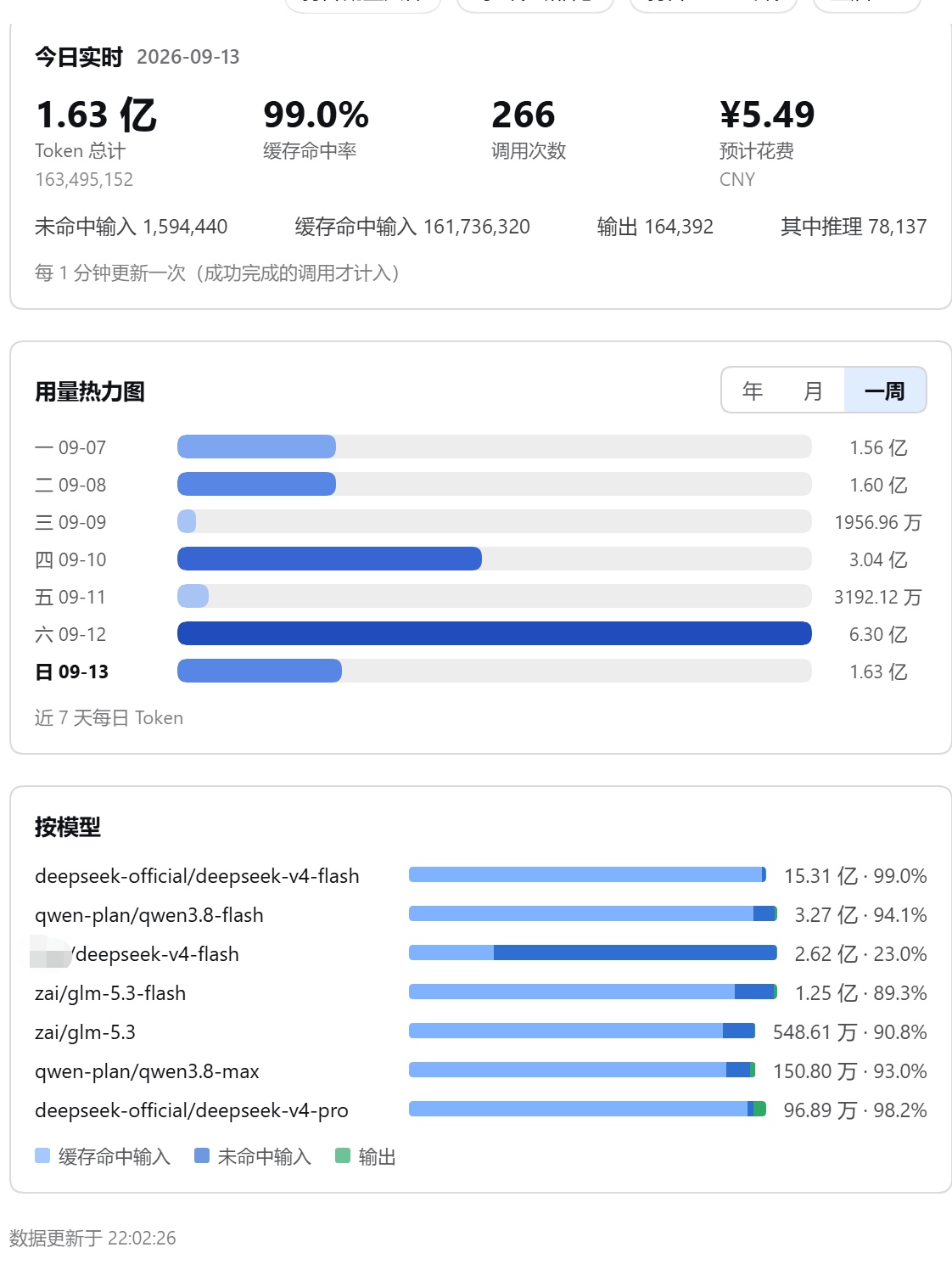Select the 一周 heatmap range
Screen dimensions: 952x1270
point(884,391)
